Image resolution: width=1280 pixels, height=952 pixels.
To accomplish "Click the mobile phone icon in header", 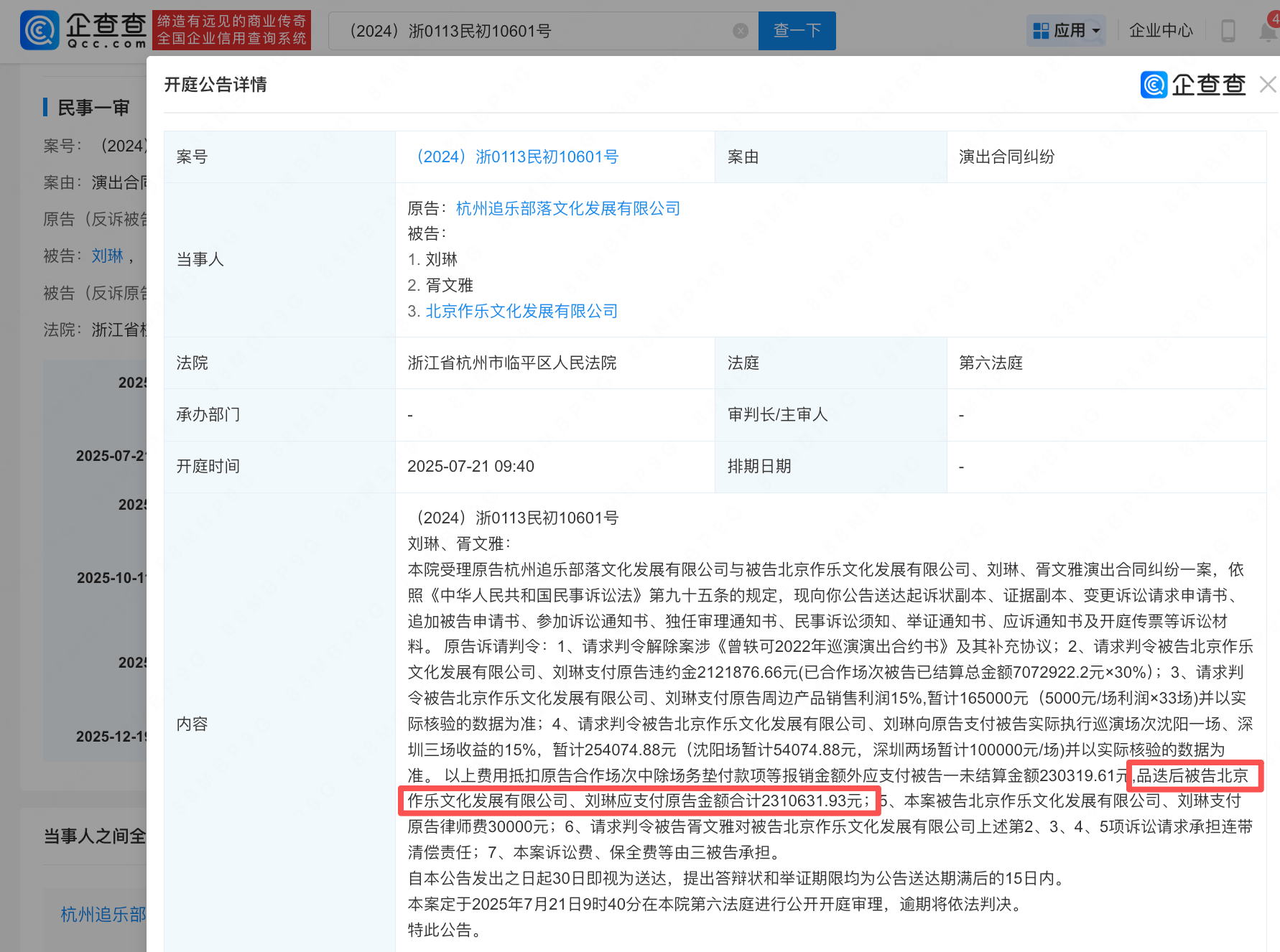I will (1228, 31).
